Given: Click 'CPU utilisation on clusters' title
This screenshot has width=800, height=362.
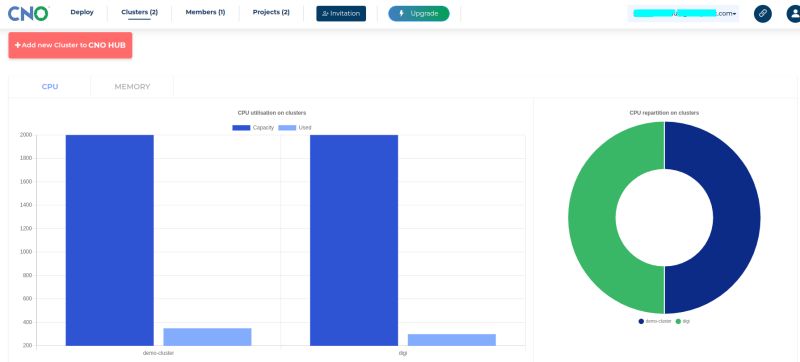Looking at the screenshot, I should coord(272,113).
